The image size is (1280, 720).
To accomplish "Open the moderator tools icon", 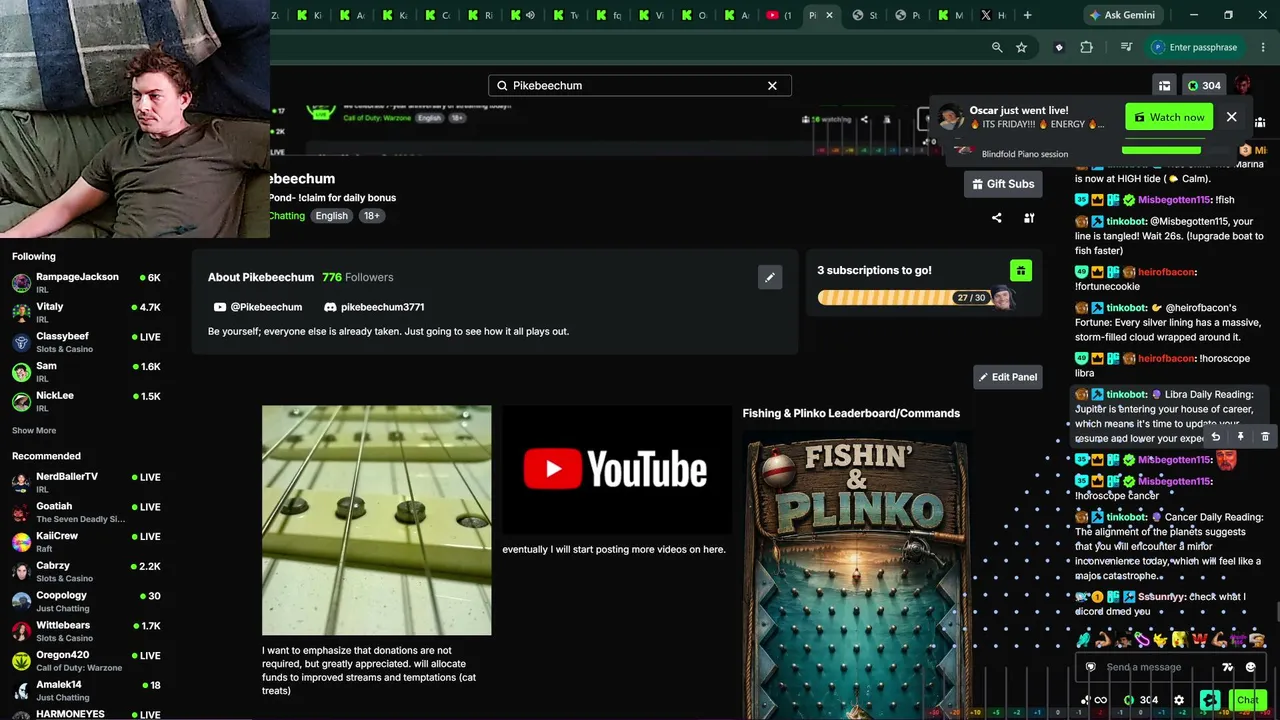I will tap(1028, 218).
